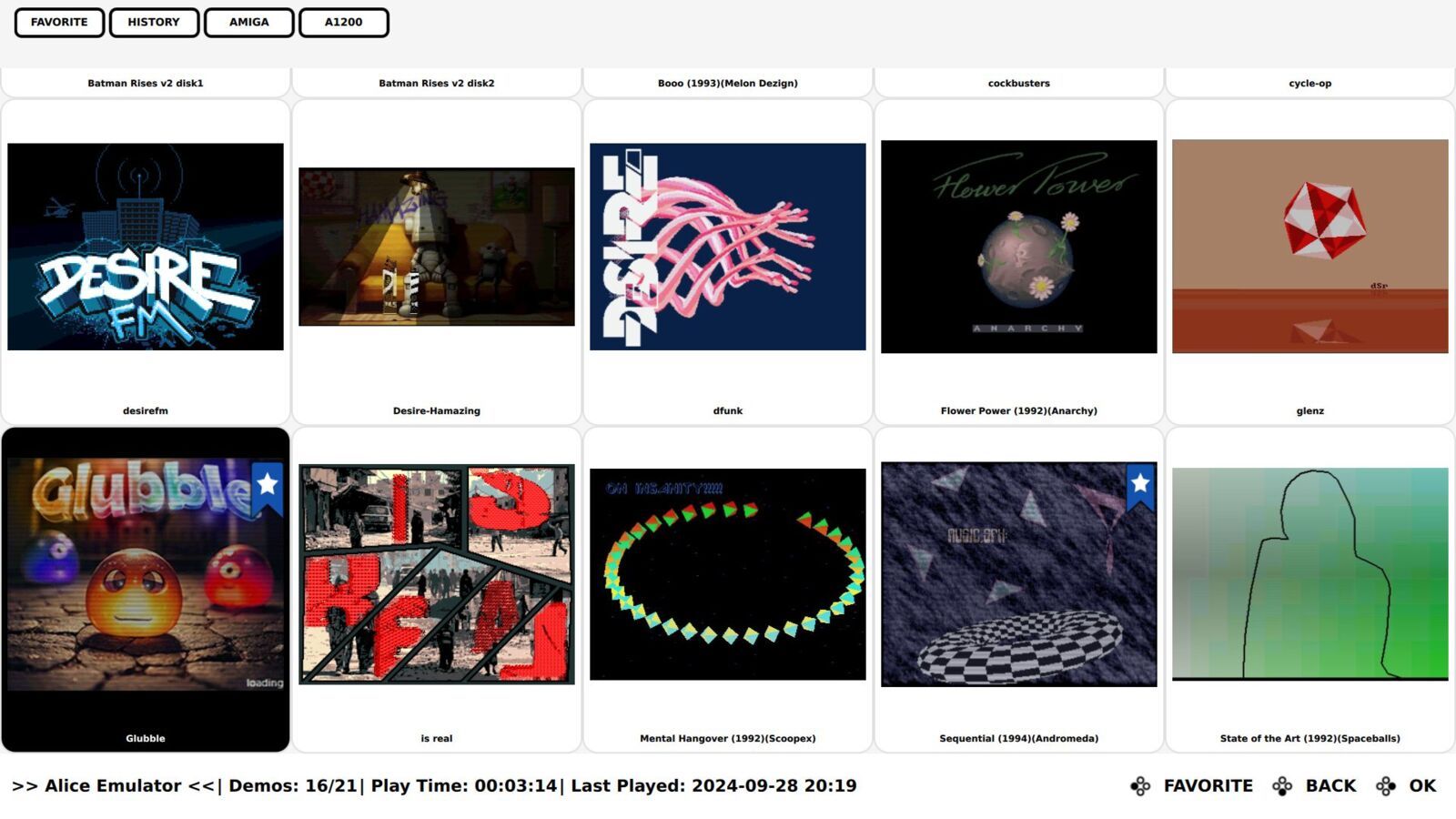The width and height of the screenshot is (1456, 819).
Task: Click the desirefm title label
Action: pos(146,411)
